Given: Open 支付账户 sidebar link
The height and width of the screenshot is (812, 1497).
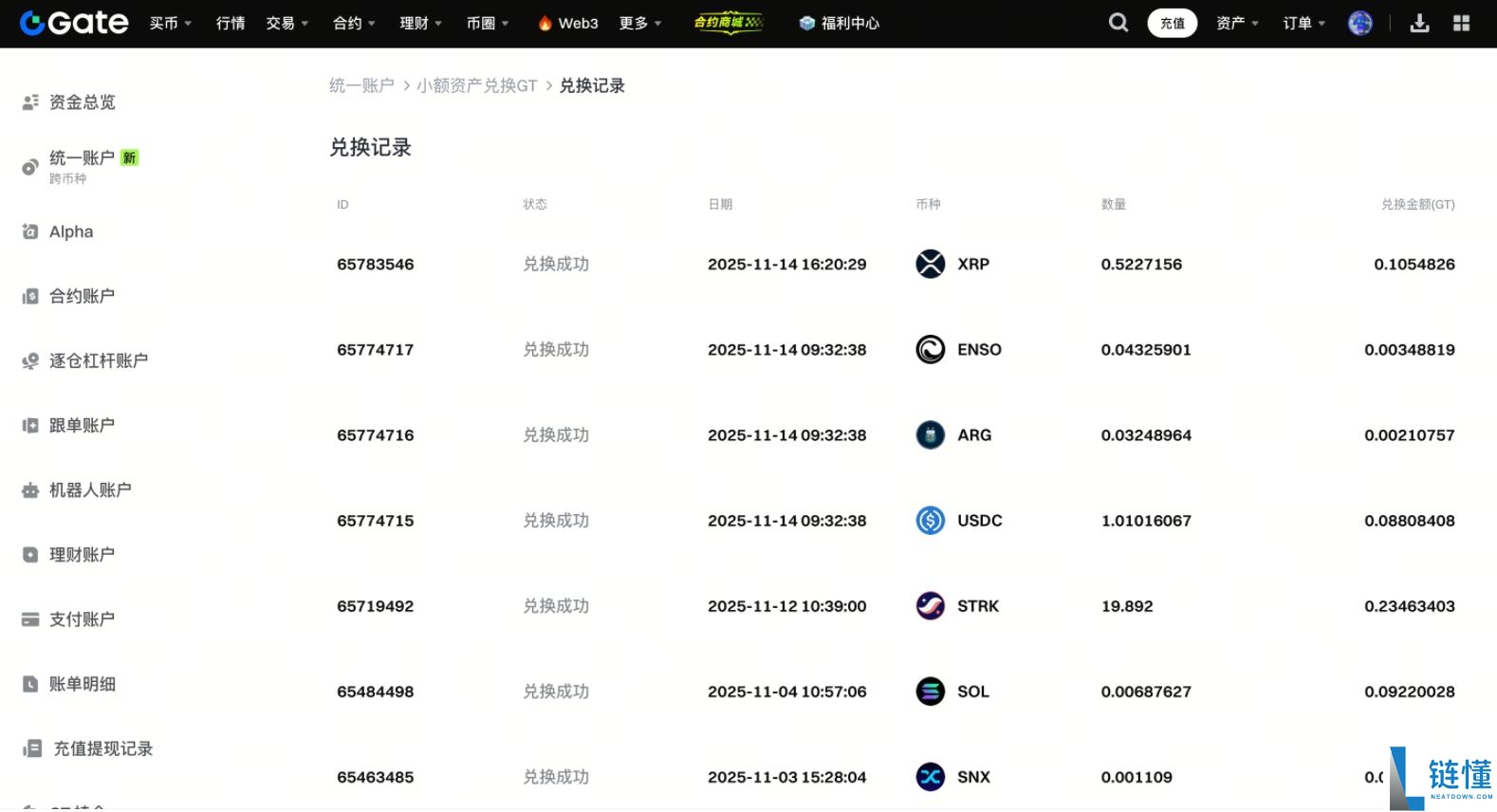Looking at the screenshot, I should point(83,618).
